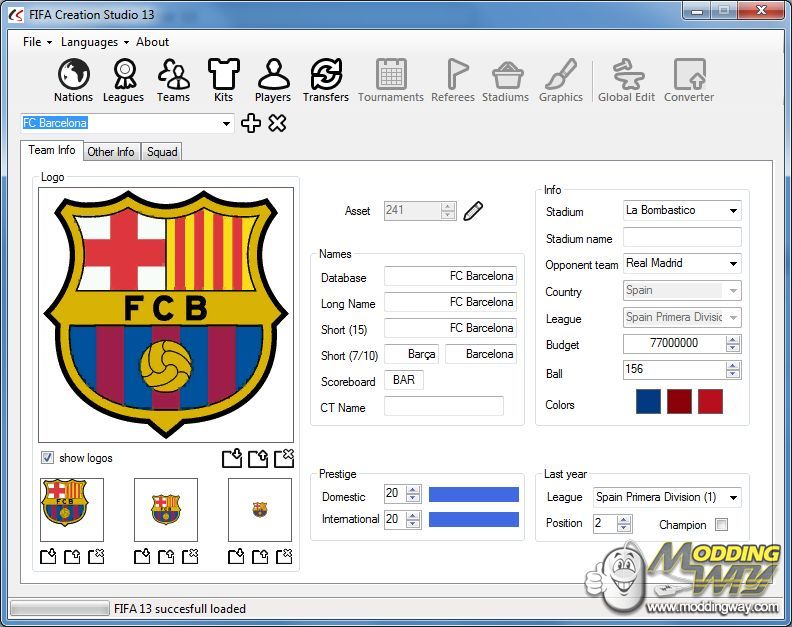Screen dimensions: 792x627
Task: Open the Kits editor
Action: tap(223, 80)
